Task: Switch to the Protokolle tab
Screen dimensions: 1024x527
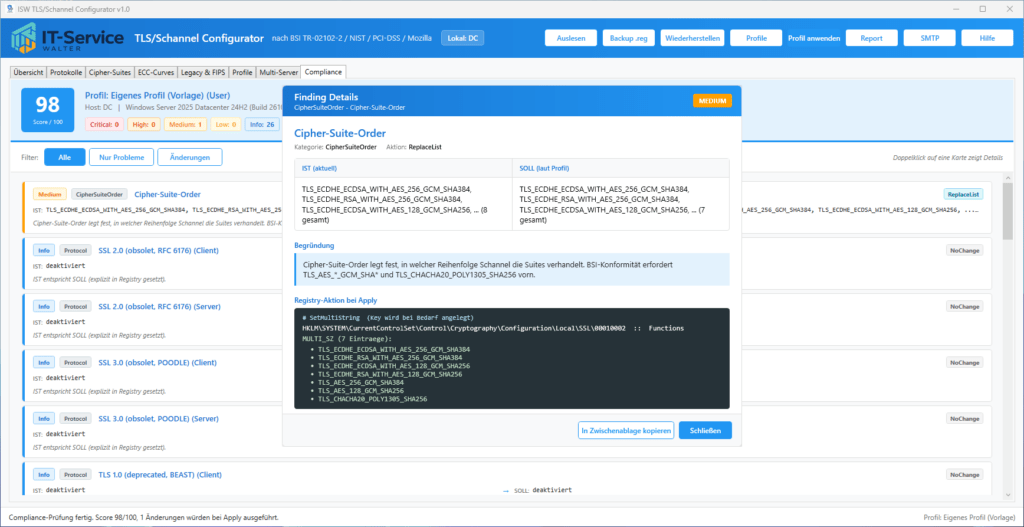Action: pos(67,72)
